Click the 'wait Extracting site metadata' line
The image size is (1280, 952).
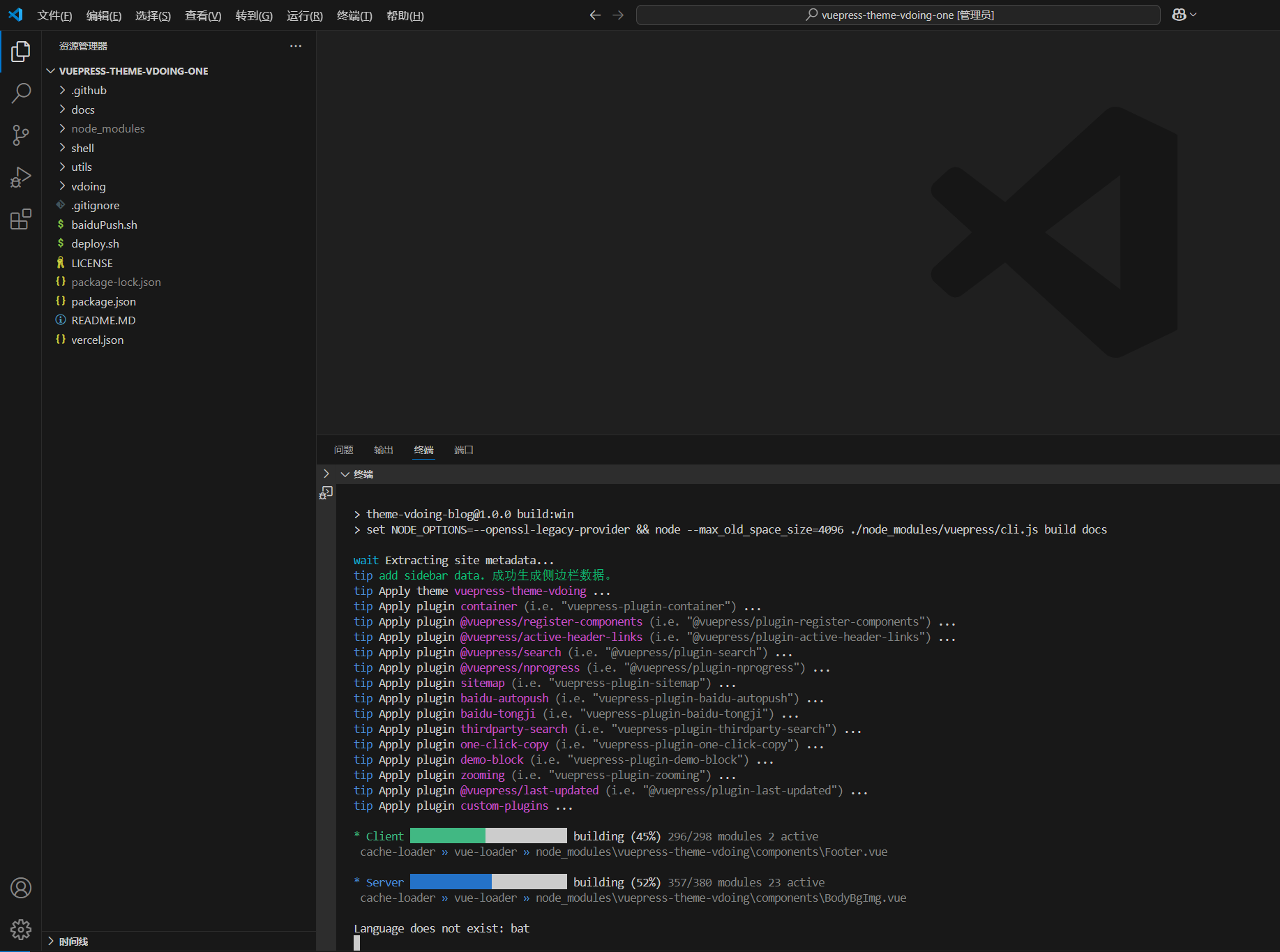(453, 560)
